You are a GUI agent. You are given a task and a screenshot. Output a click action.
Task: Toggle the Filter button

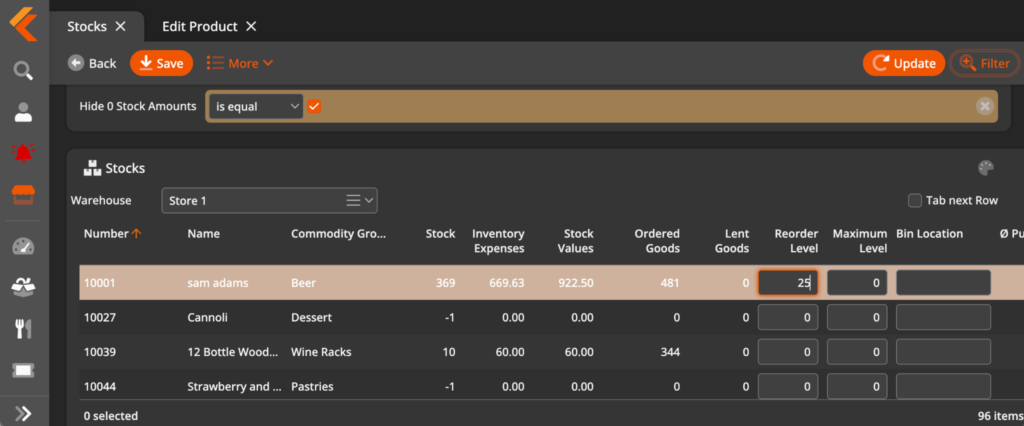[985, 63]
